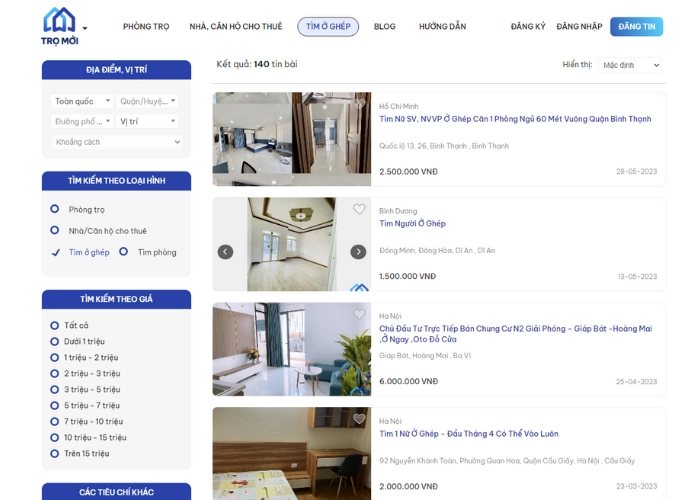
Task: Show previous photo of Bình Dương listing
Action: [226, 252]
